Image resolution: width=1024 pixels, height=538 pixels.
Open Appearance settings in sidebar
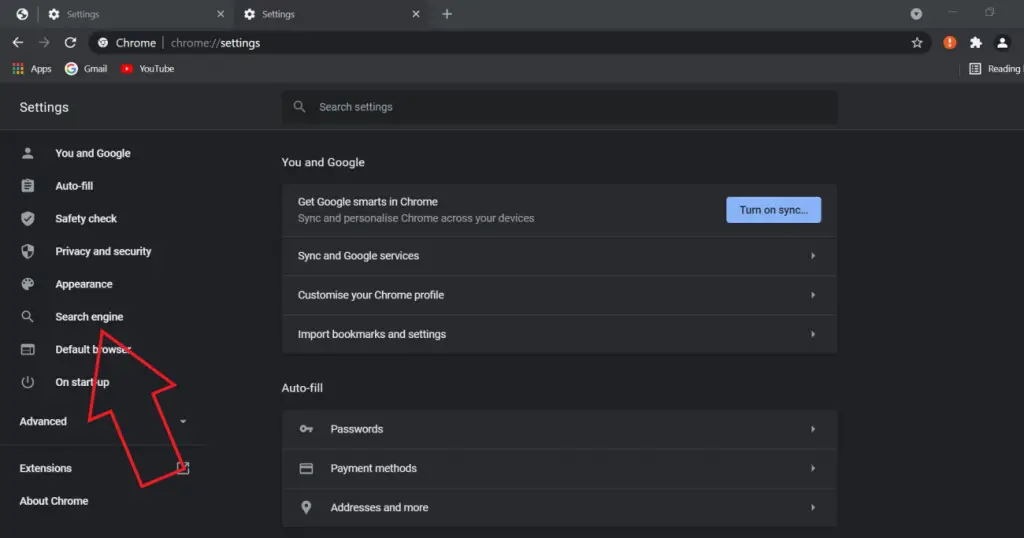pos(84,284)
